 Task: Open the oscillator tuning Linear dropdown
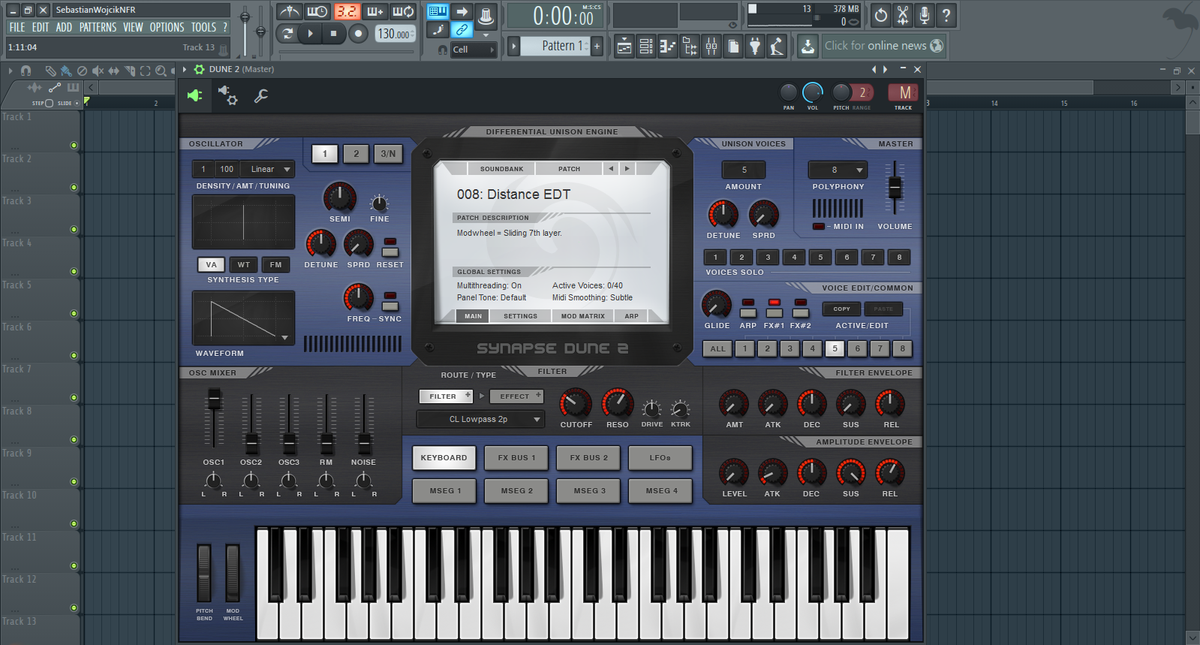268,169
